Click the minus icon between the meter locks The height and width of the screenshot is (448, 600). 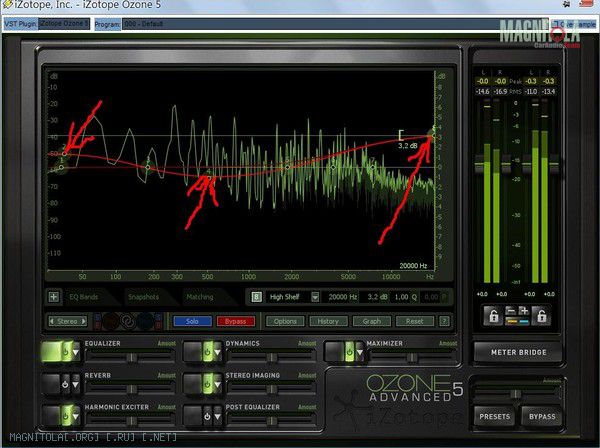(x=510, y=310)
